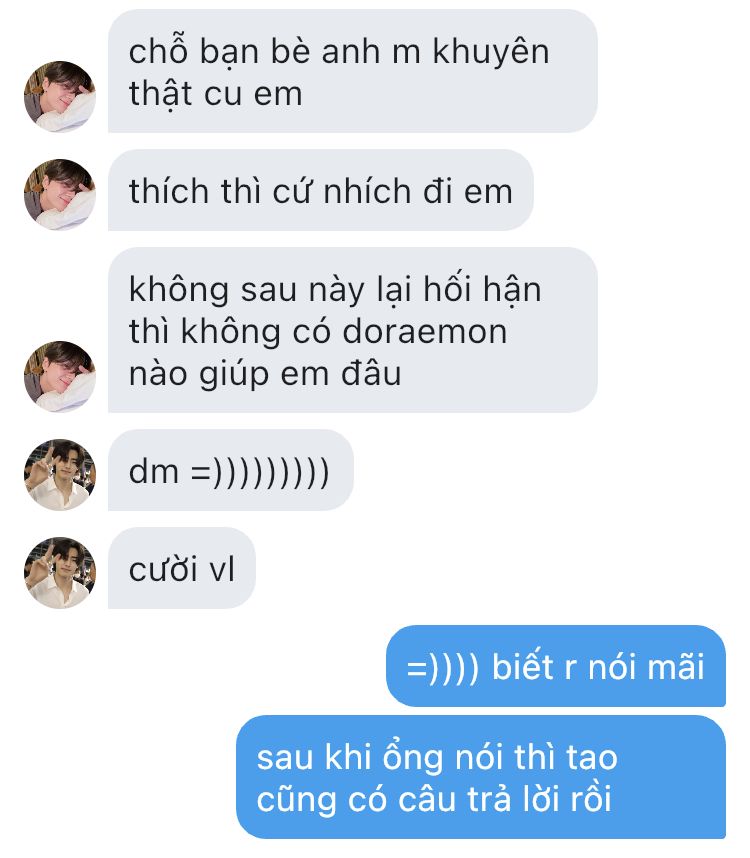Tap the blue '=)))) biết r nói mãi' bubble
Image resolution: width=750 pixels, height=858 pixels.
click(x=556, y=666)
